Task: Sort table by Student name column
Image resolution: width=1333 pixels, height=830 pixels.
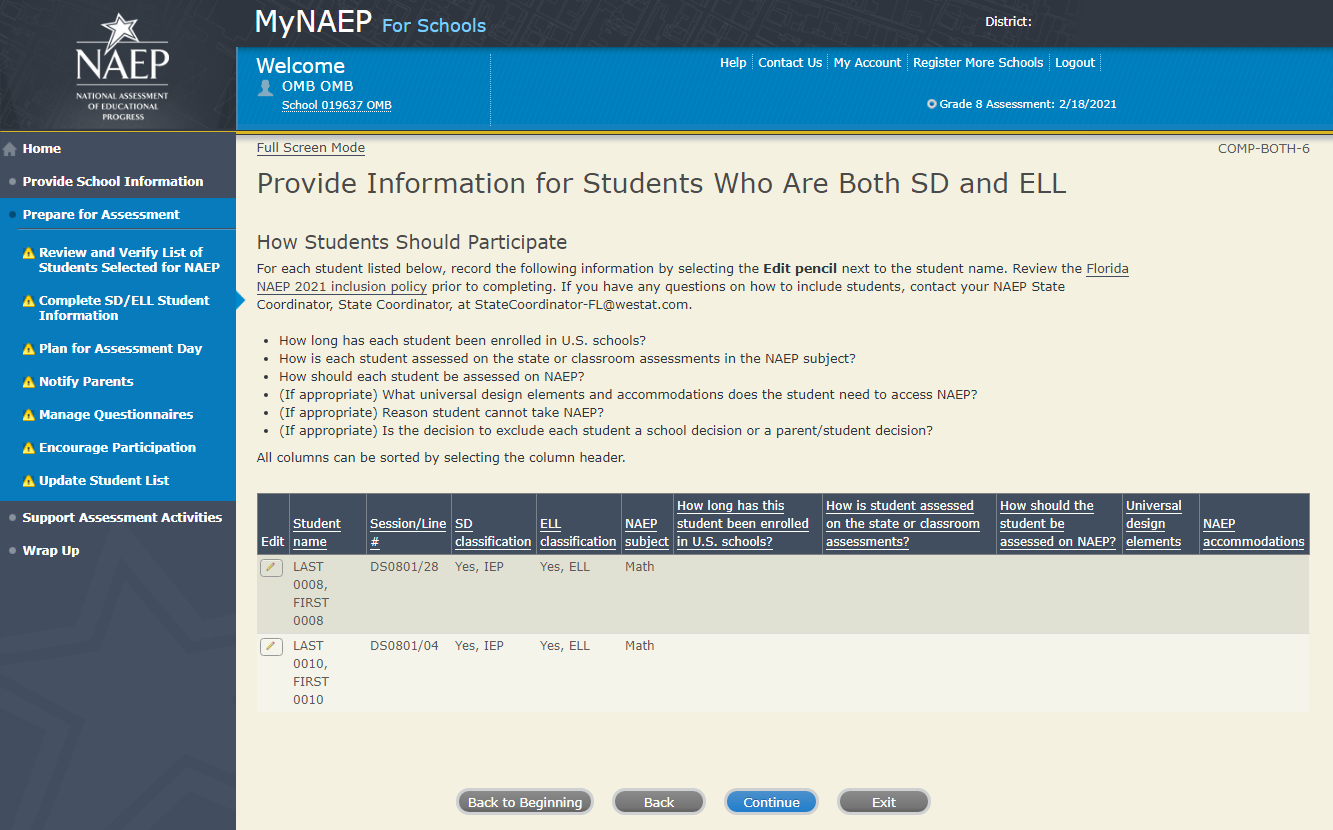Action: click(x=316, y=532)
